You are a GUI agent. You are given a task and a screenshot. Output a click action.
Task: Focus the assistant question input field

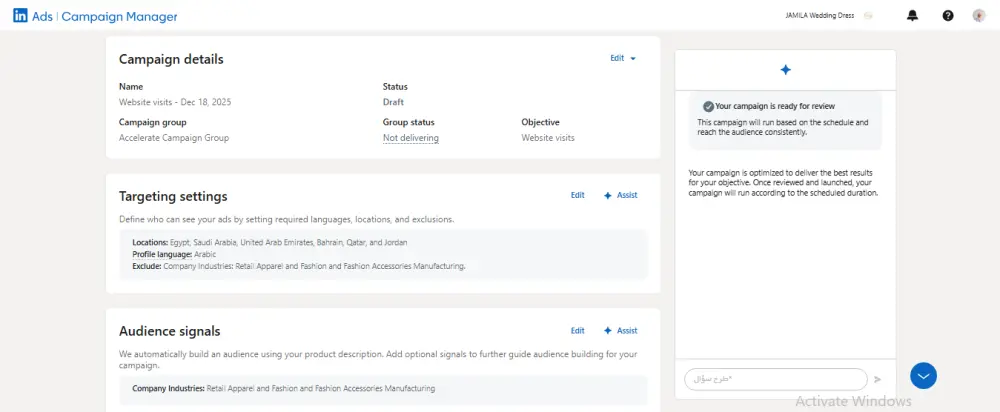775,380
